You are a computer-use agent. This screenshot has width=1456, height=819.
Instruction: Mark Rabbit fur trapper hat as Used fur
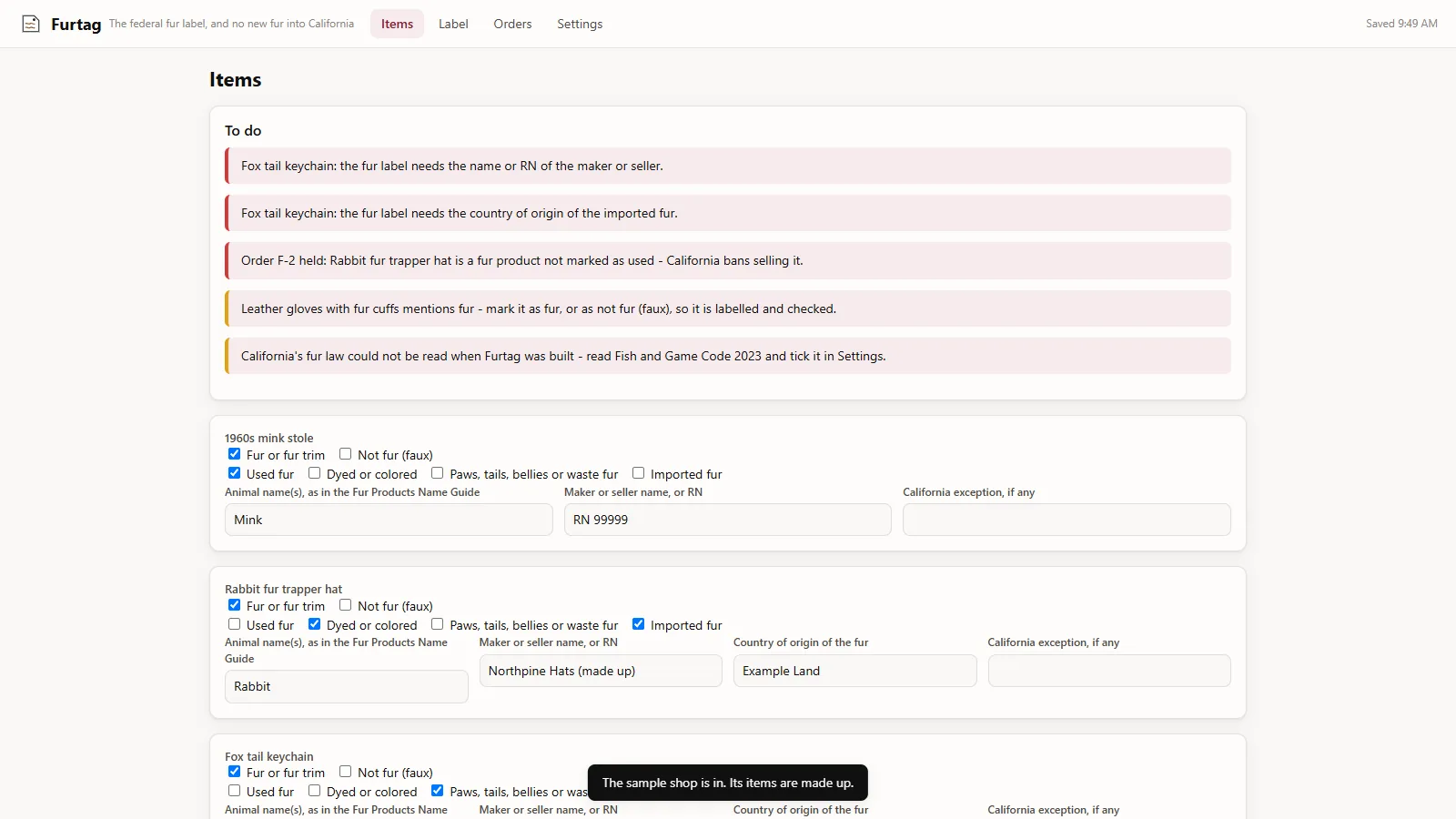[x=234, y=624]
